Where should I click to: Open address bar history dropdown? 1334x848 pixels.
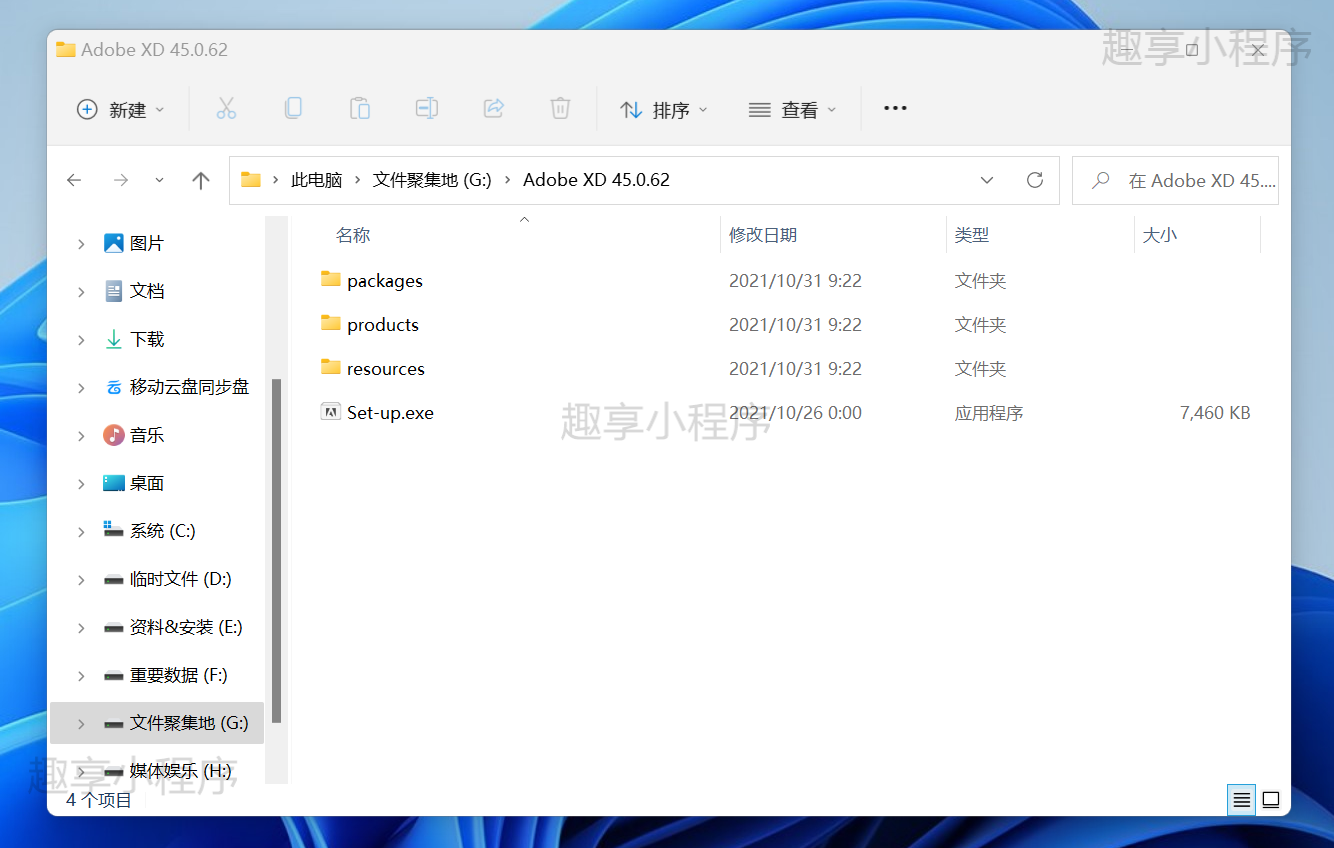tap(987, 180)
